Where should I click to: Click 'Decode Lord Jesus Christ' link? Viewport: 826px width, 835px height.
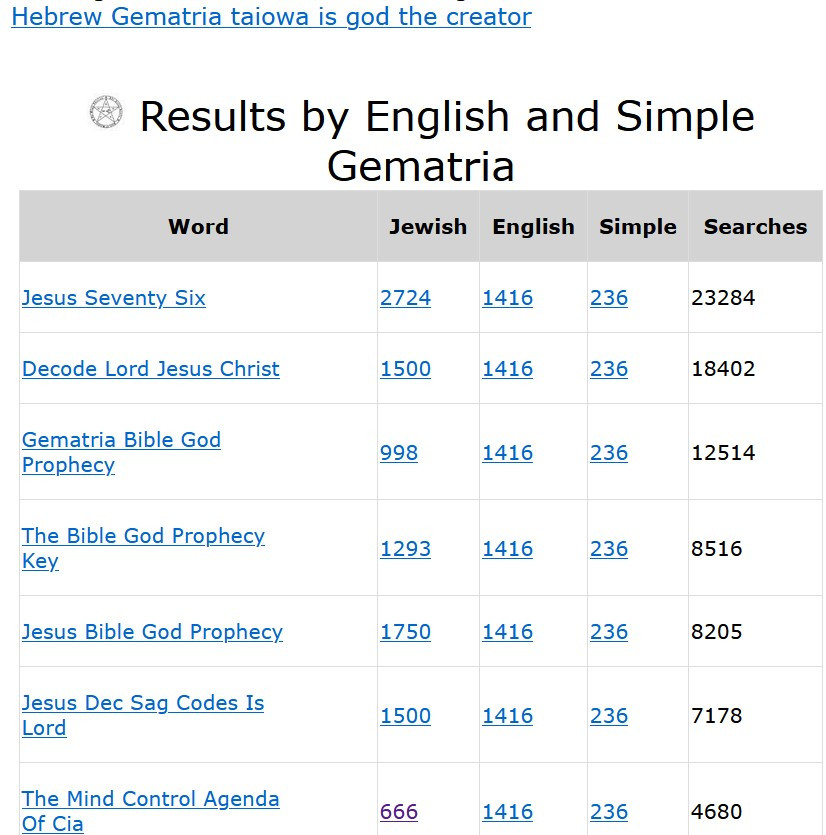click(x=150, y=369)
